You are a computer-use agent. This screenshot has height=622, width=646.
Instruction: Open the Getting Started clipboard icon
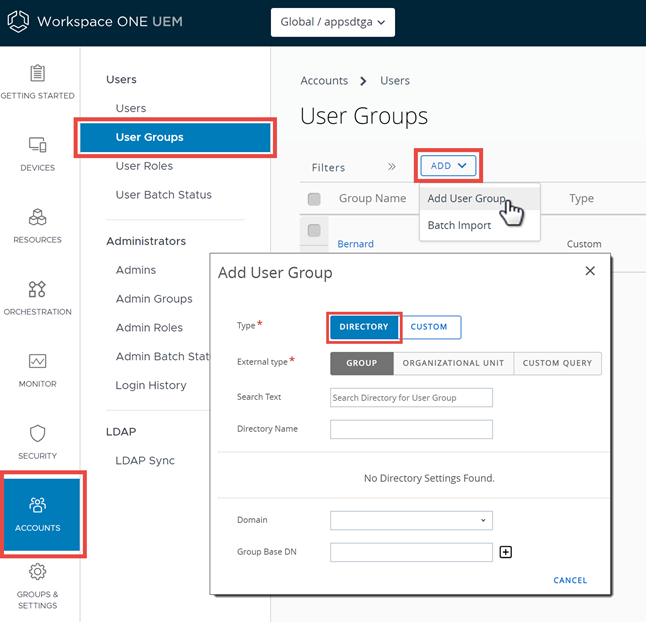(37, 73)
